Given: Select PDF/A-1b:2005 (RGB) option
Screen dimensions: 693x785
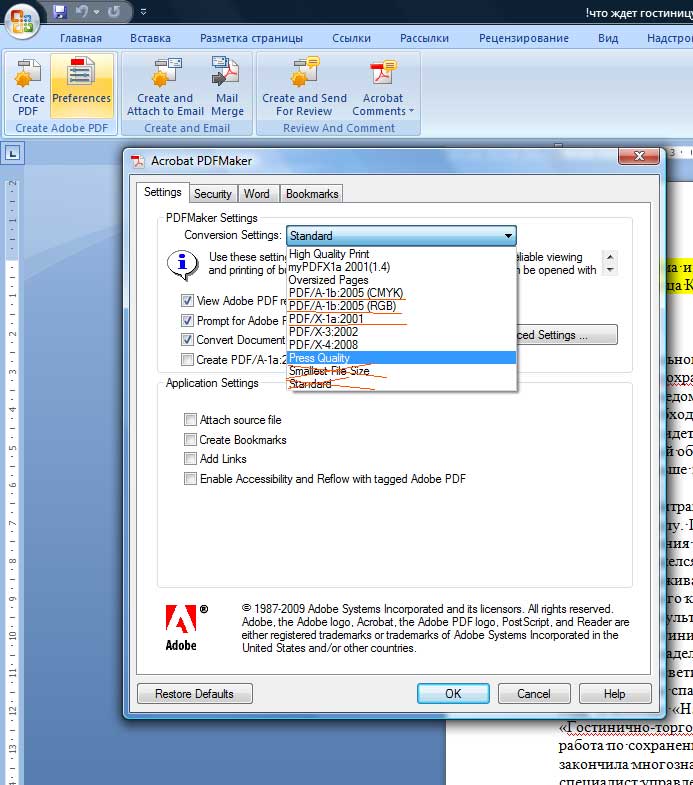Looking at the screenshot, I should pyautogui.click(x=402, y=306).
